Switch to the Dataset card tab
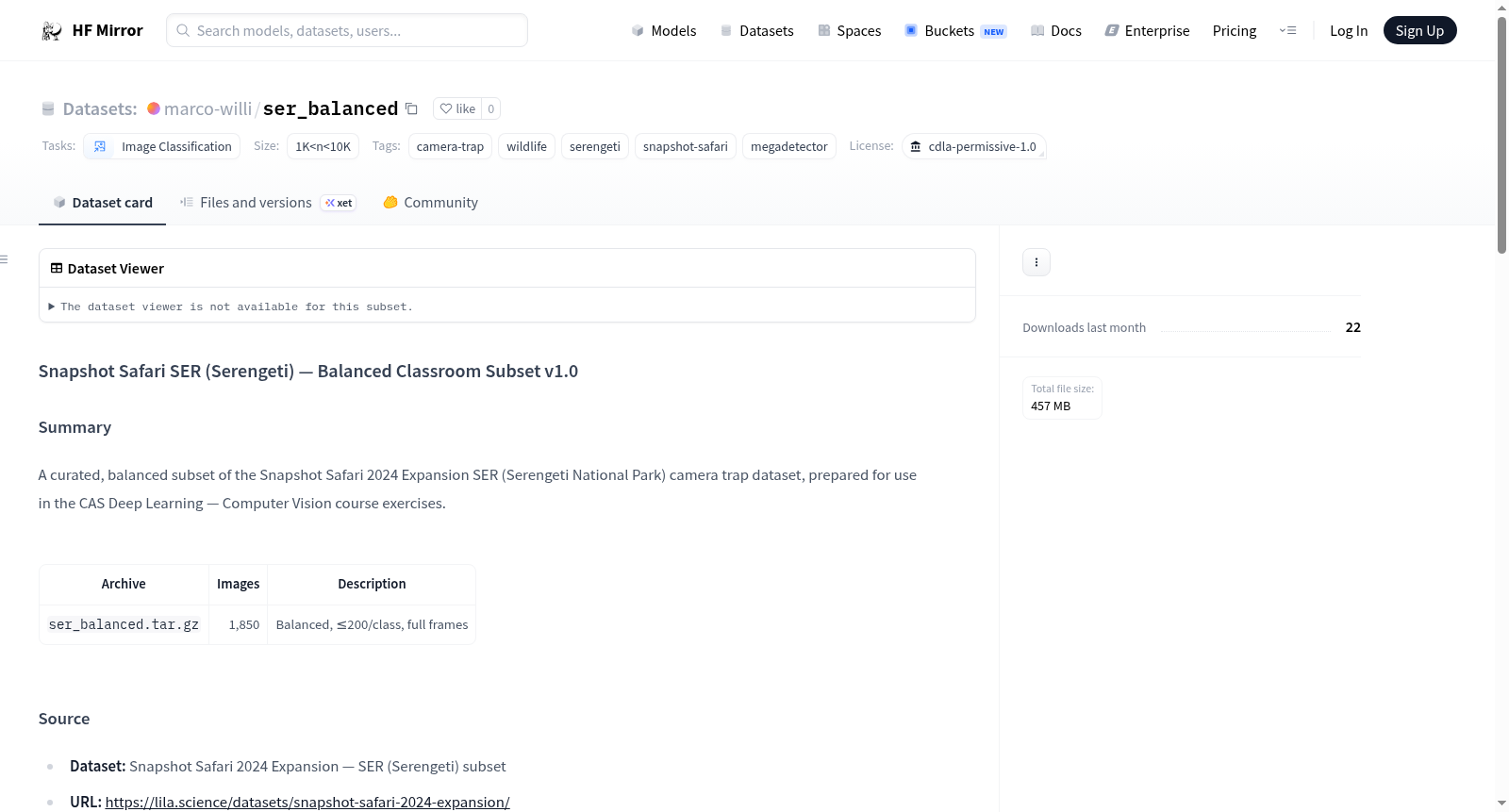 [102, 202]
